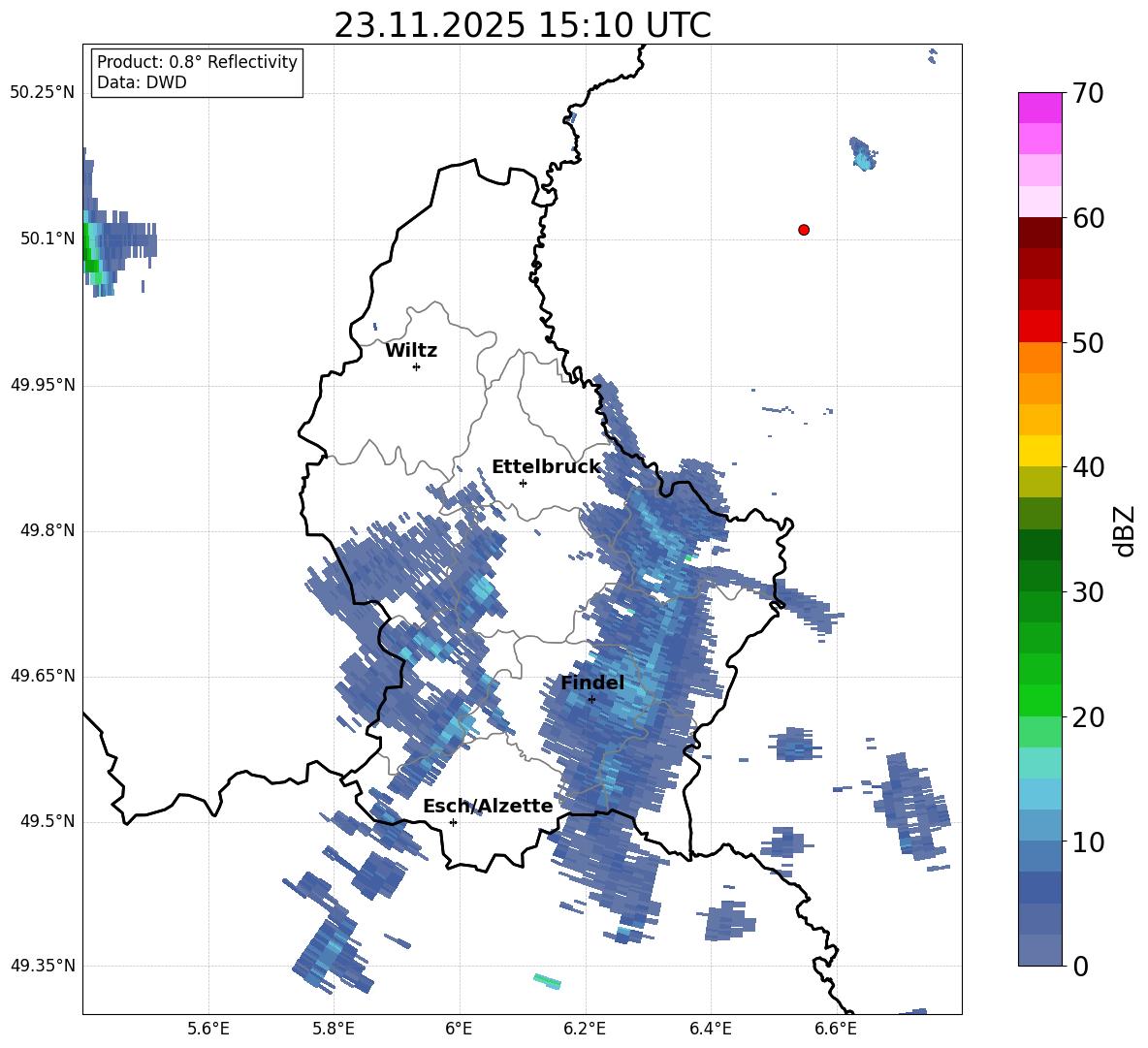Click the Wiltz city label

coord(411,351)
